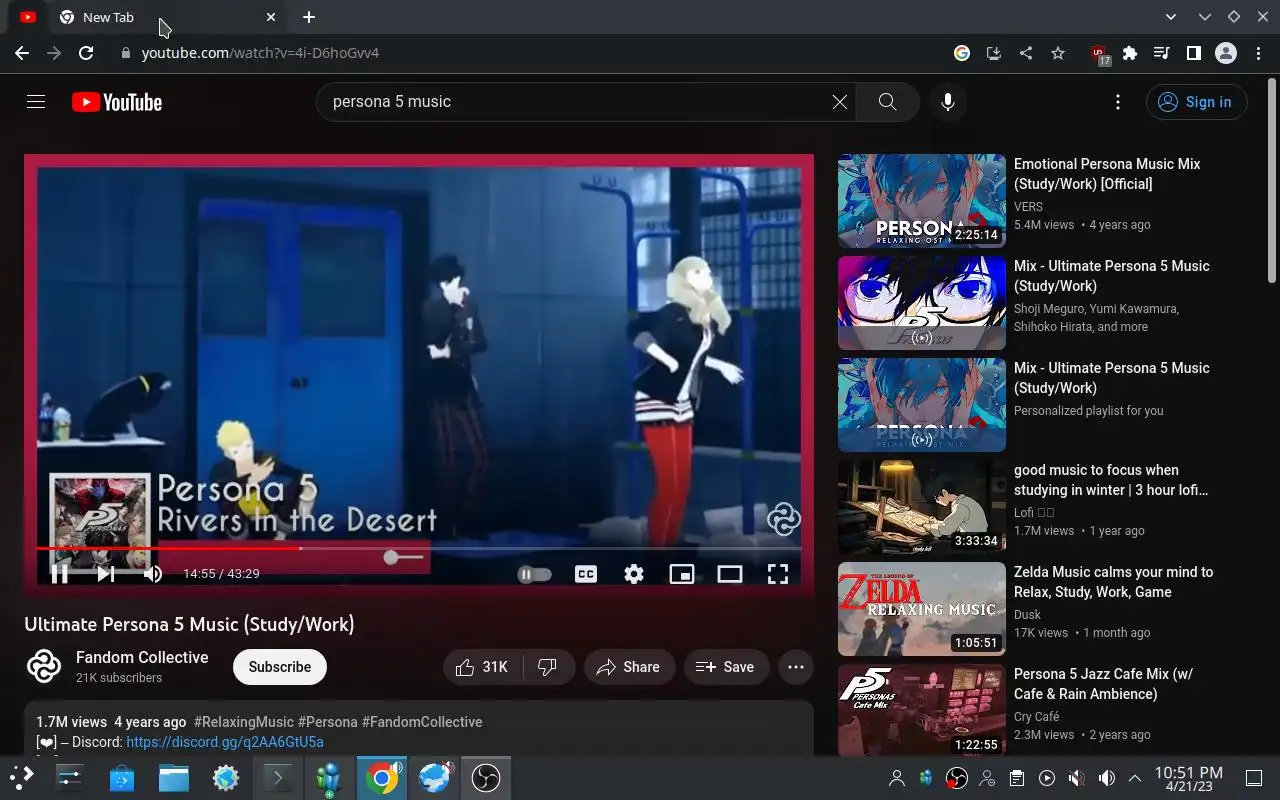Pause the video playback
The height and width of the screenshot is (800, 1280).
[x=60, y=574]
